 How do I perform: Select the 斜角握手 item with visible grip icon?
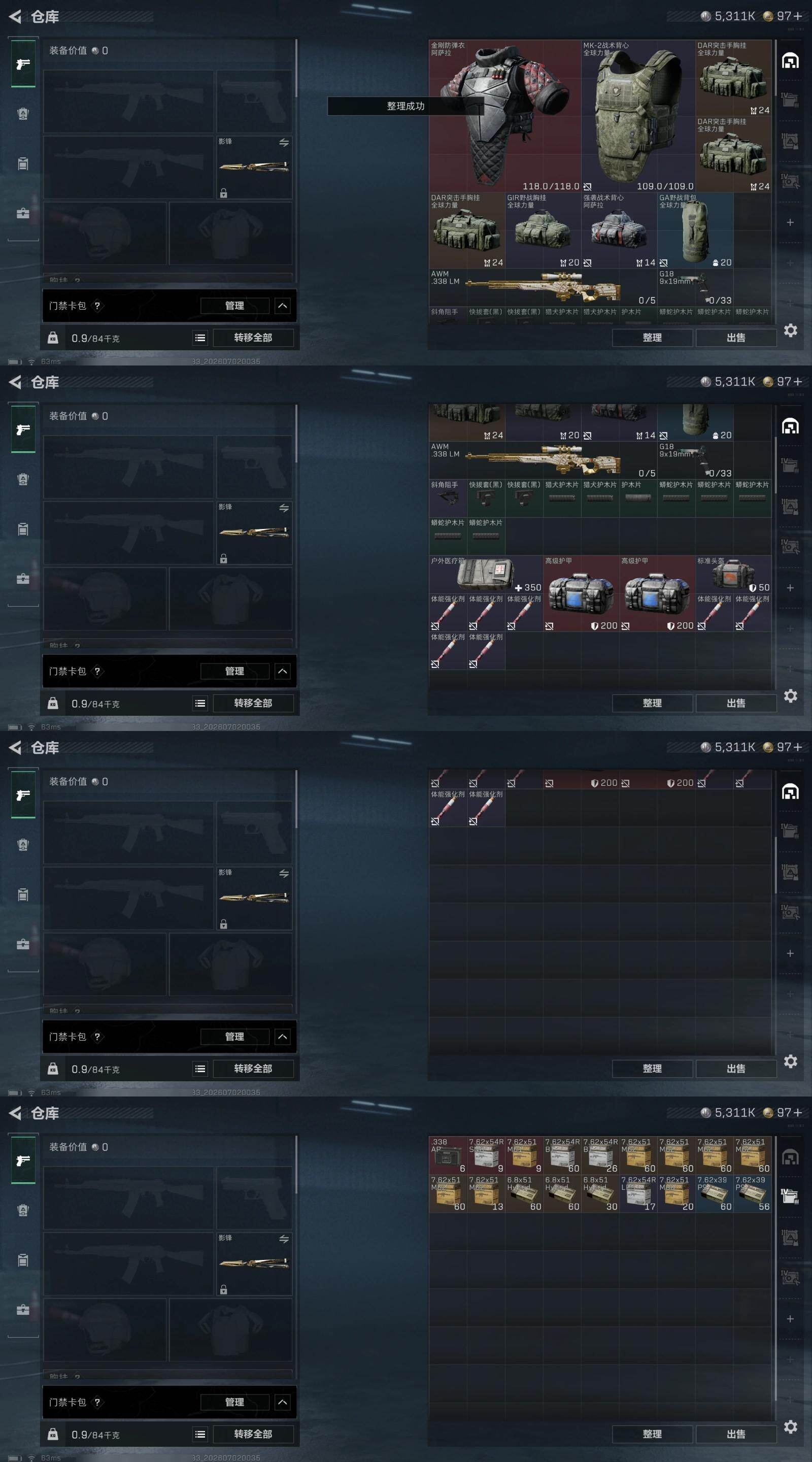448,499
